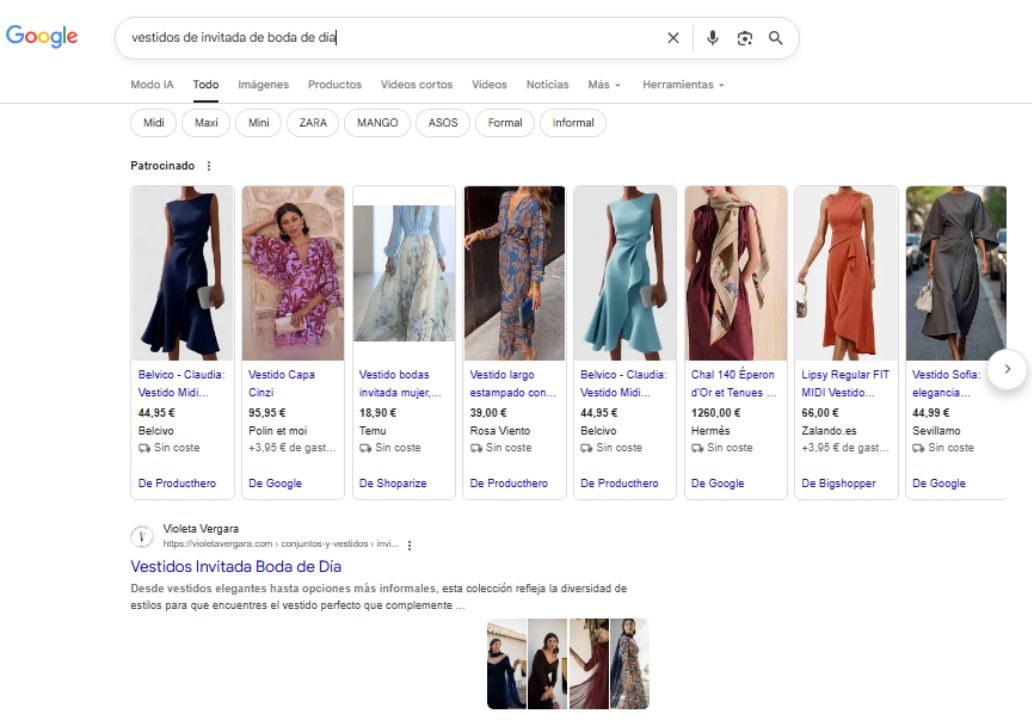The image size is (1032, 720).
Task: Open the Rosa Viento printed long dress image
Action: coord(514,273)
